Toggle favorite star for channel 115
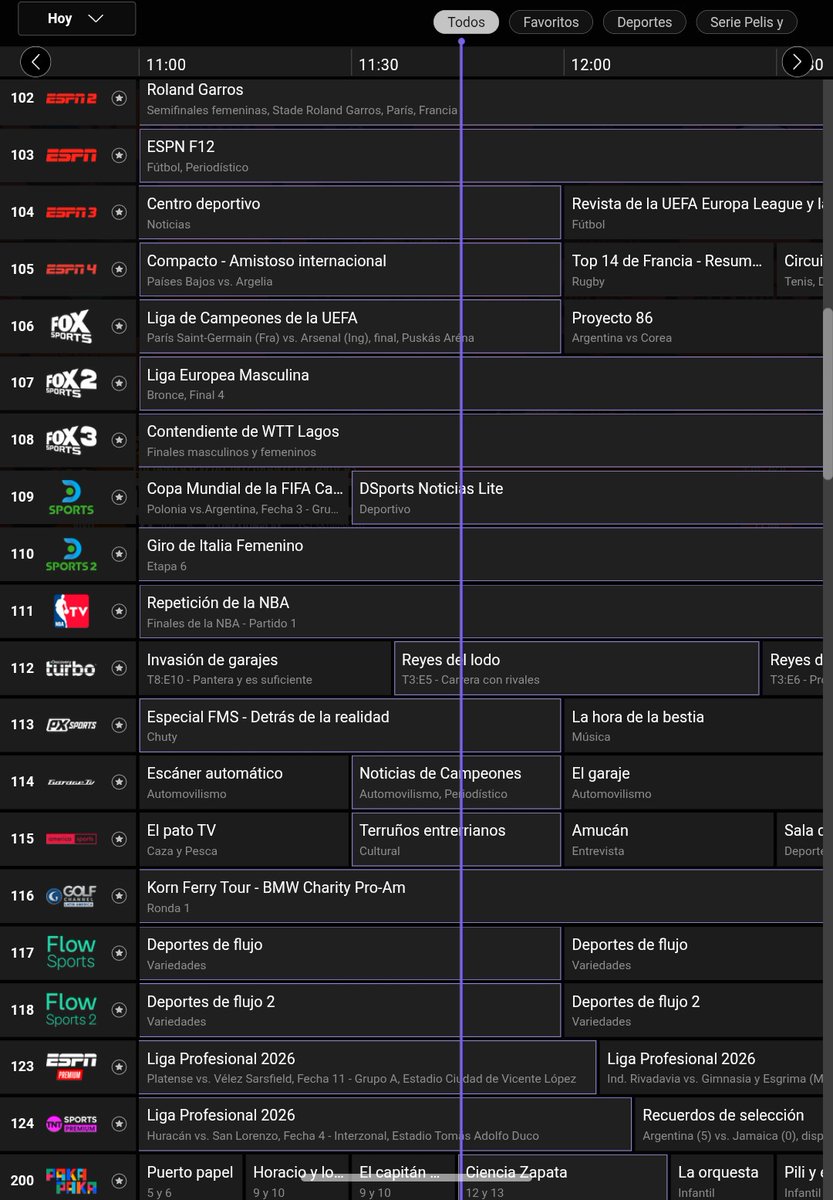Screen dimensions: 833x1200 (x=119, y=839)
